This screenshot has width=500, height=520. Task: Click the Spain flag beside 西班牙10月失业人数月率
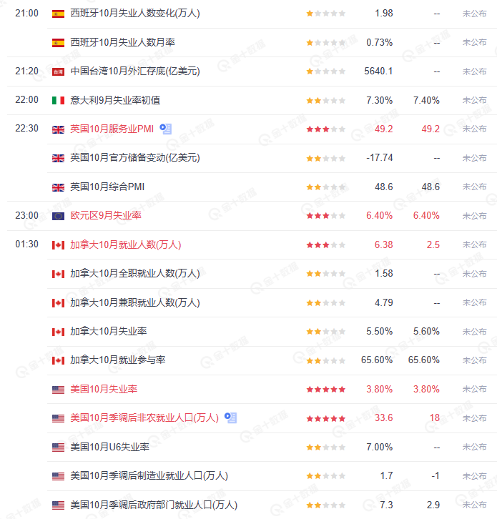point(58,43)
